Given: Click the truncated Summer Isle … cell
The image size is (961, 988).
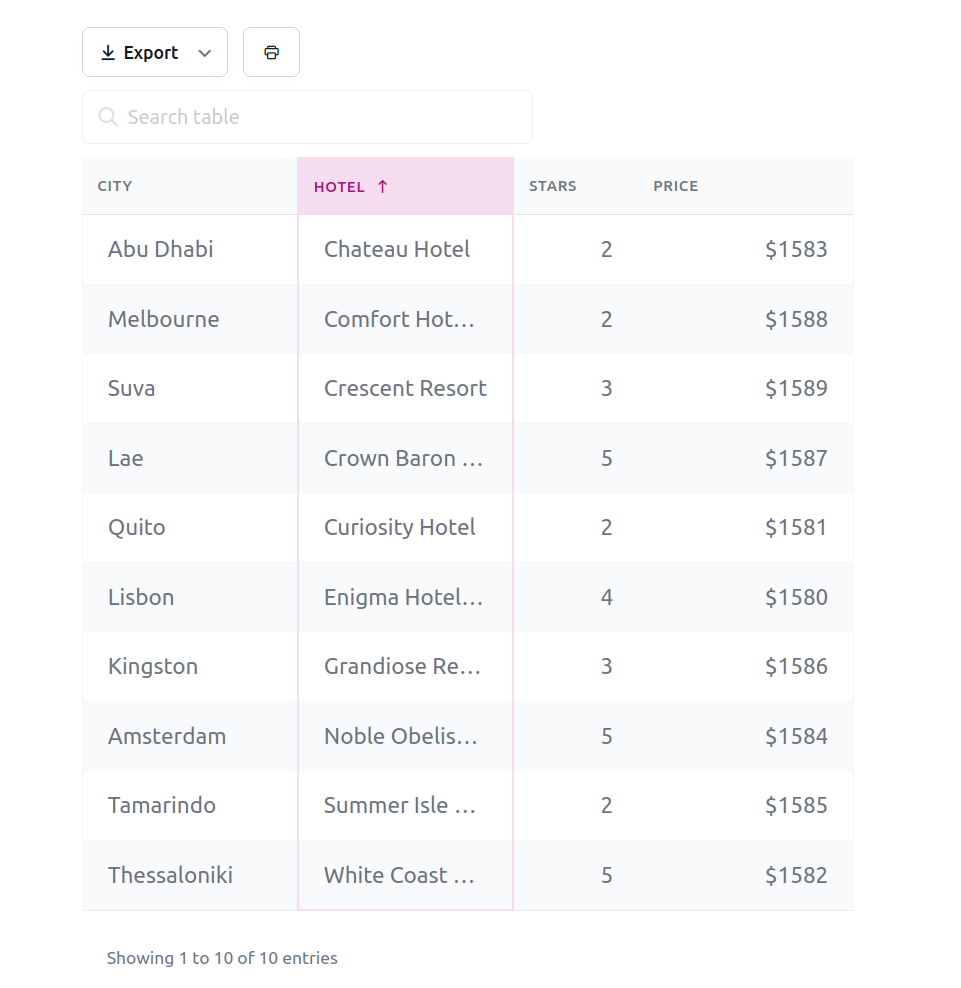Looking at the screenshot, I should (405, 805).
